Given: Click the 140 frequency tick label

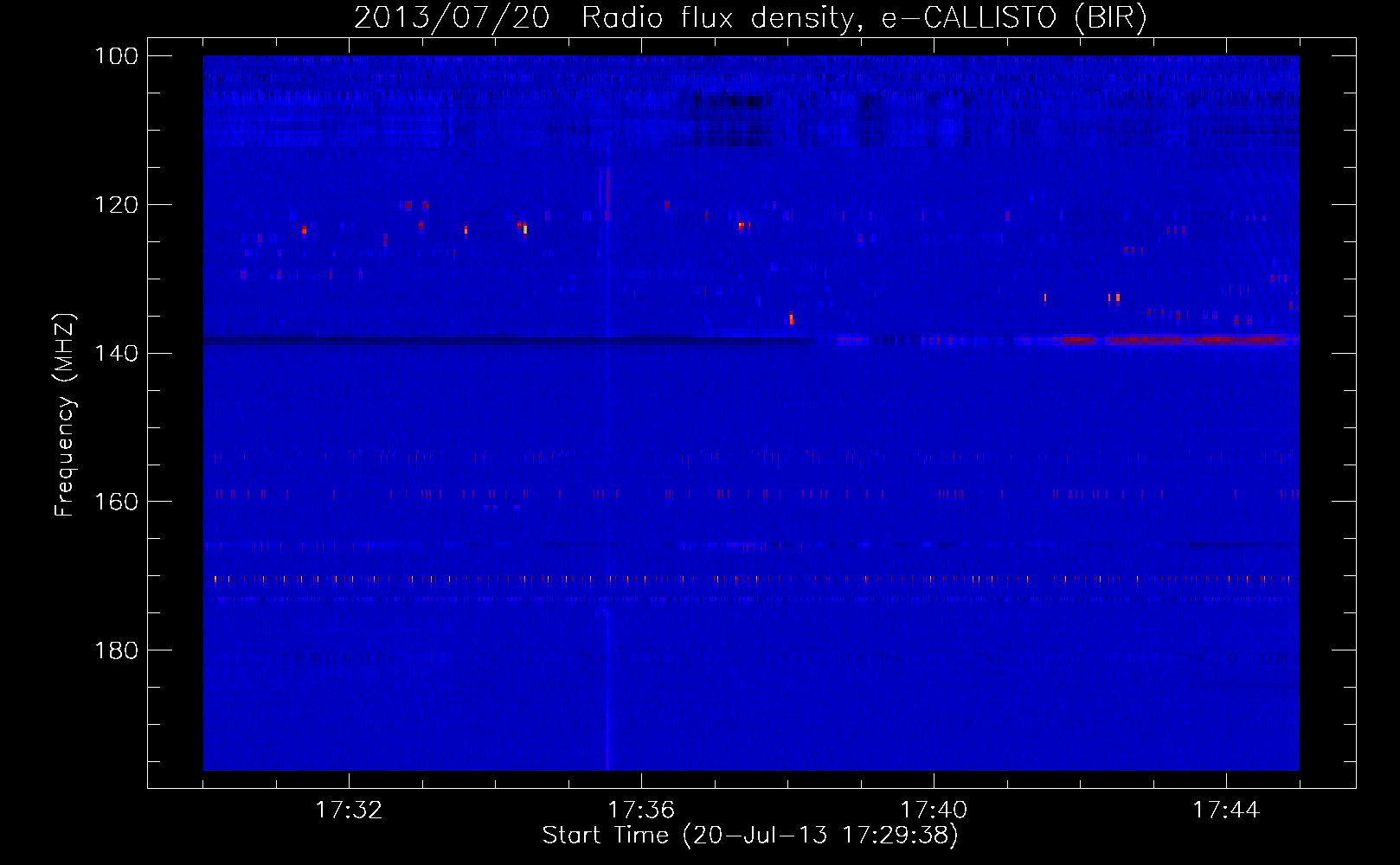Looking at the screenshot, I should [116, 354].
